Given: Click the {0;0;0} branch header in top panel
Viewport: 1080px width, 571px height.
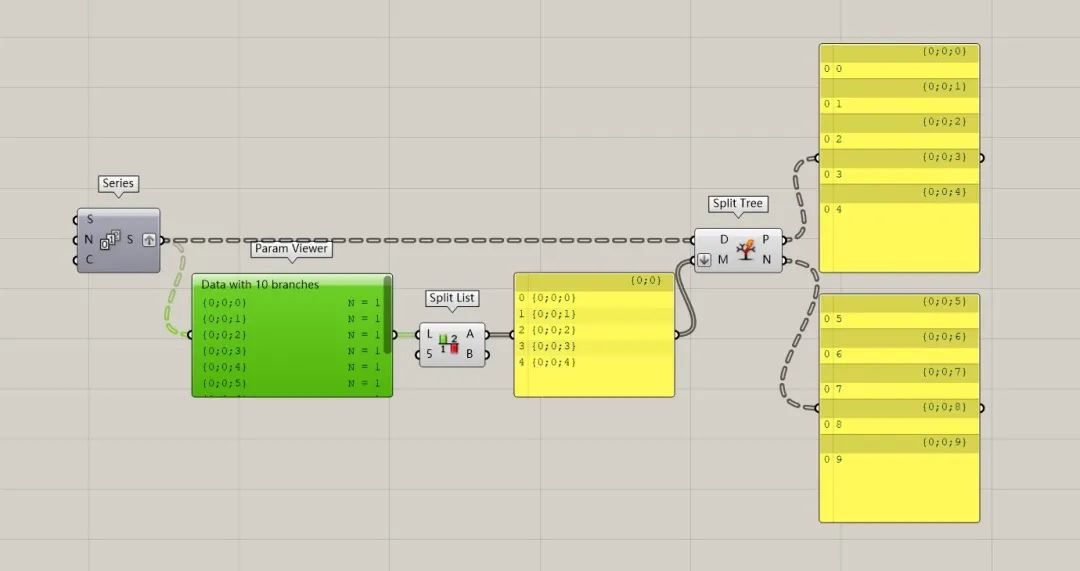Looking at the screenshot, I should point(899,52).
